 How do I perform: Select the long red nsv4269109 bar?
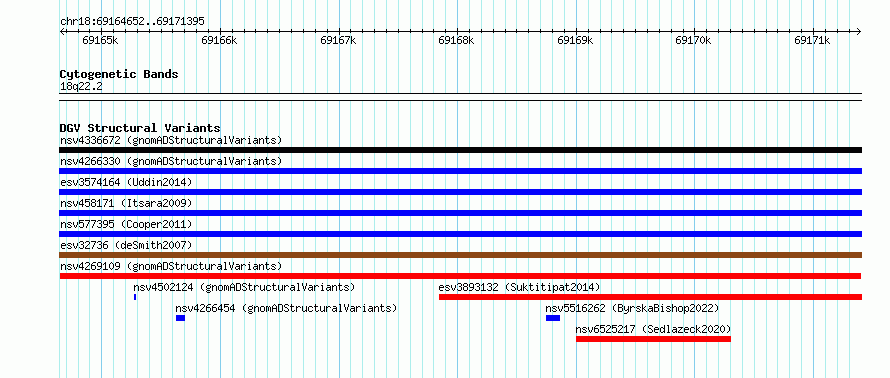(460, 276)
